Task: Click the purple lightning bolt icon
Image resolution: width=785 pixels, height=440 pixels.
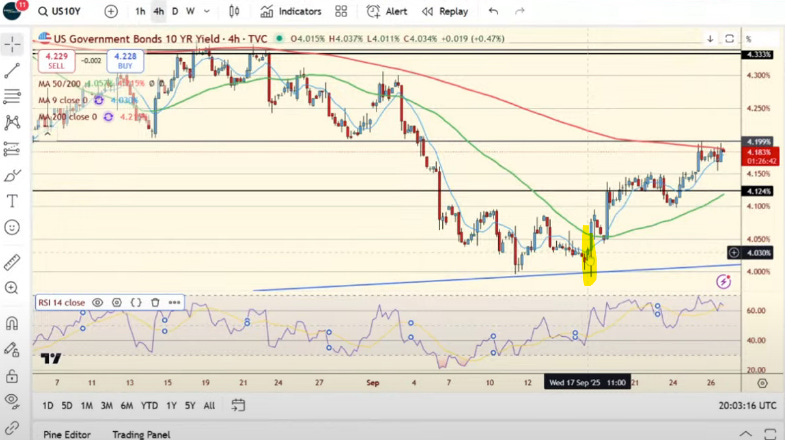Action: 723,282
